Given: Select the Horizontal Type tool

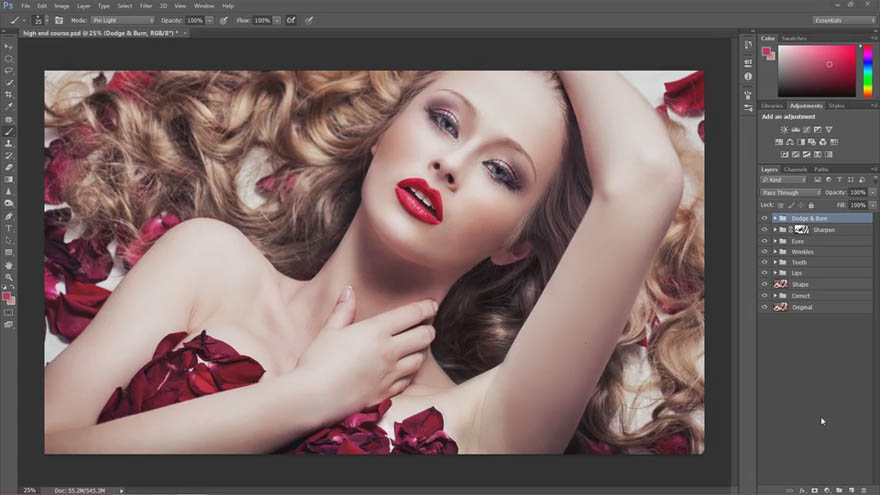Looking at the screenshot, I should [x=8, y=228].
